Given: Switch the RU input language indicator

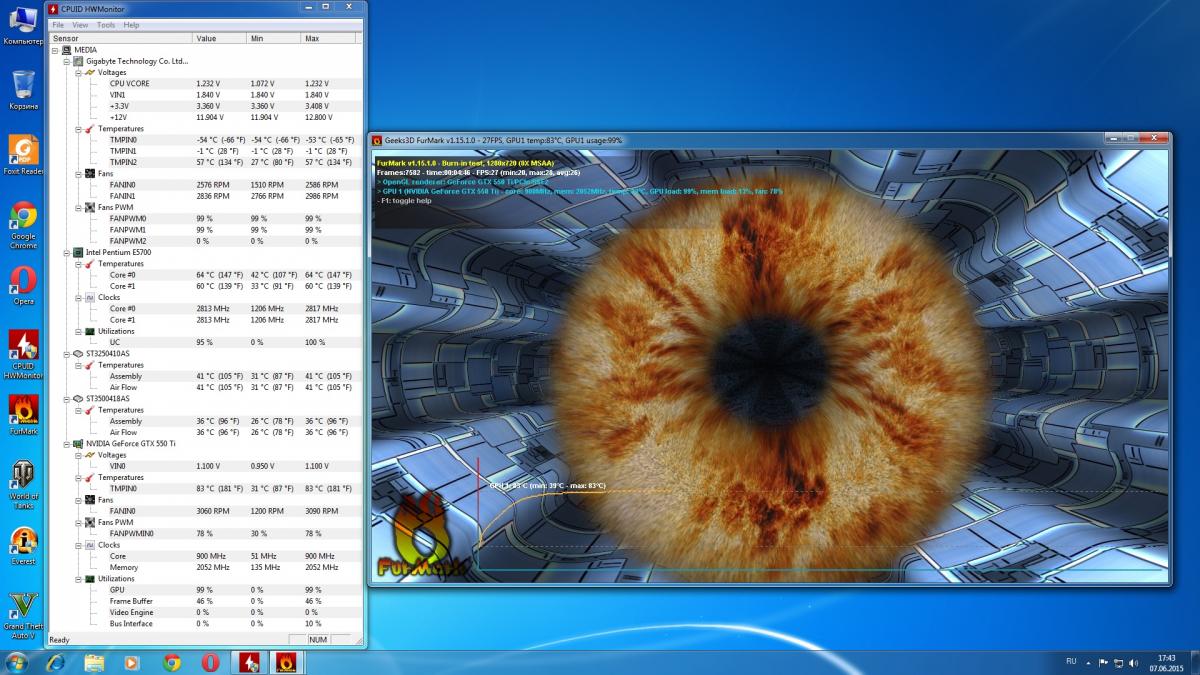Looking at the screenshot, I should (1071, 662).
